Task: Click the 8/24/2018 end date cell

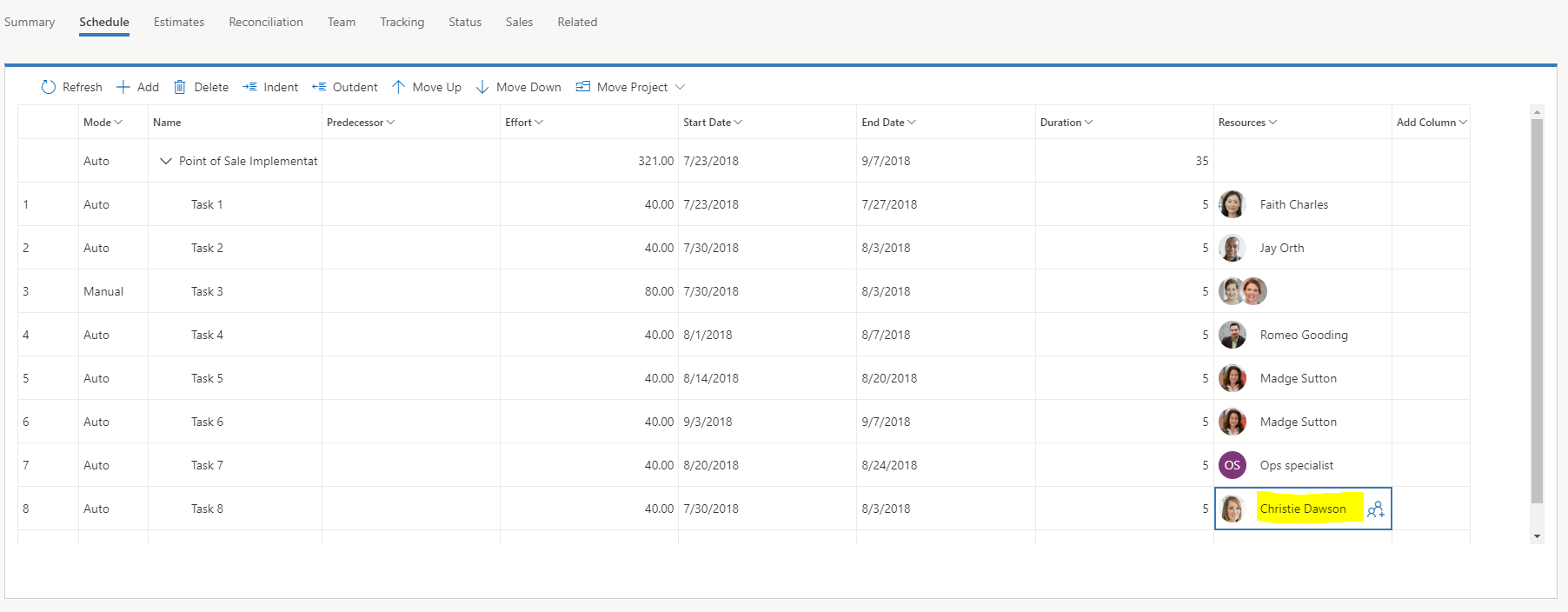Action: click(946, 465)
